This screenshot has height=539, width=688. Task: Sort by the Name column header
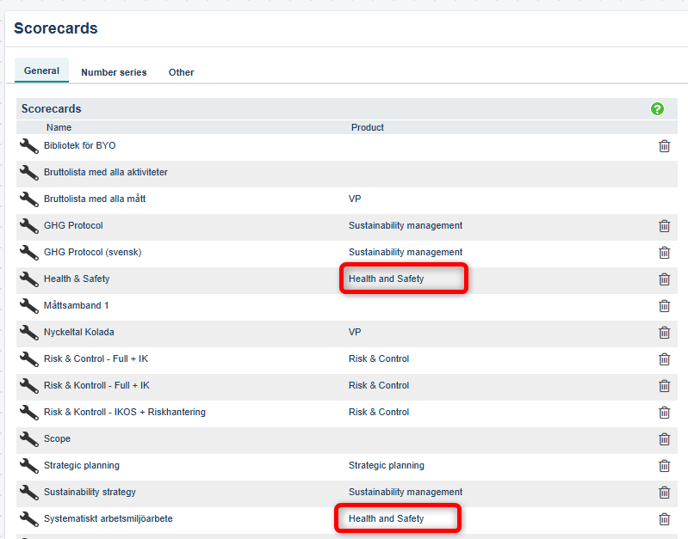click(x=59, y=127)
